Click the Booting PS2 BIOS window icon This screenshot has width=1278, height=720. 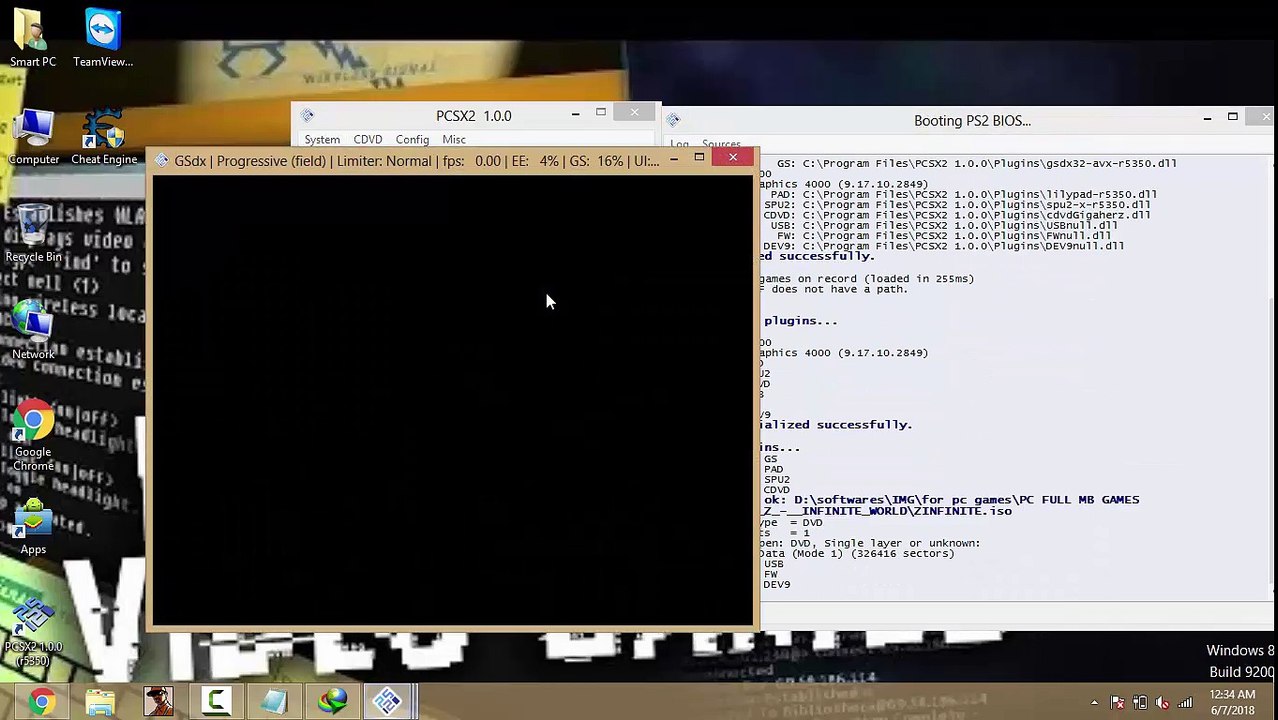(673, 120)
